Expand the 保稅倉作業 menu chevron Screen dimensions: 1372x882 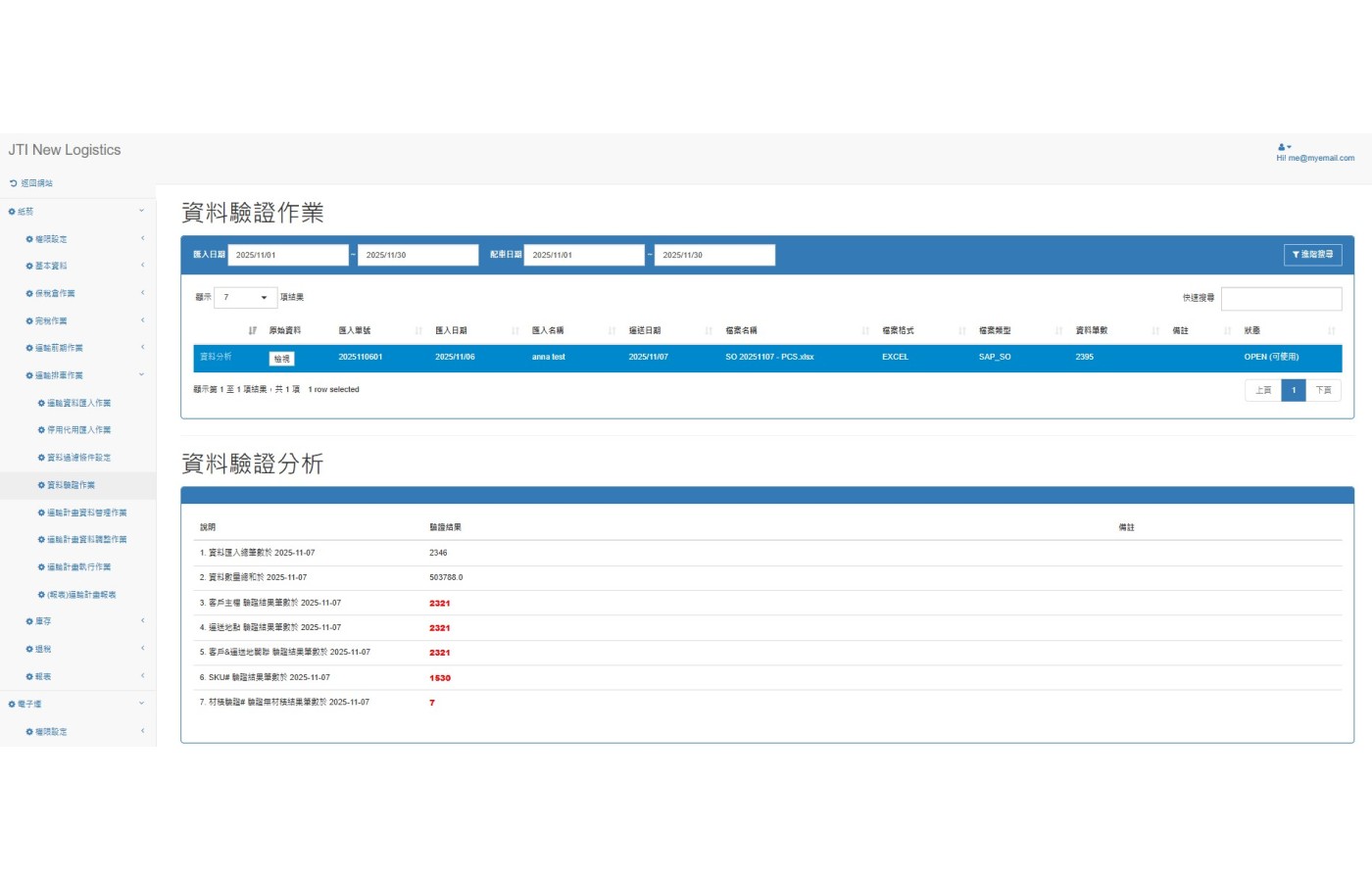point(142,293)
